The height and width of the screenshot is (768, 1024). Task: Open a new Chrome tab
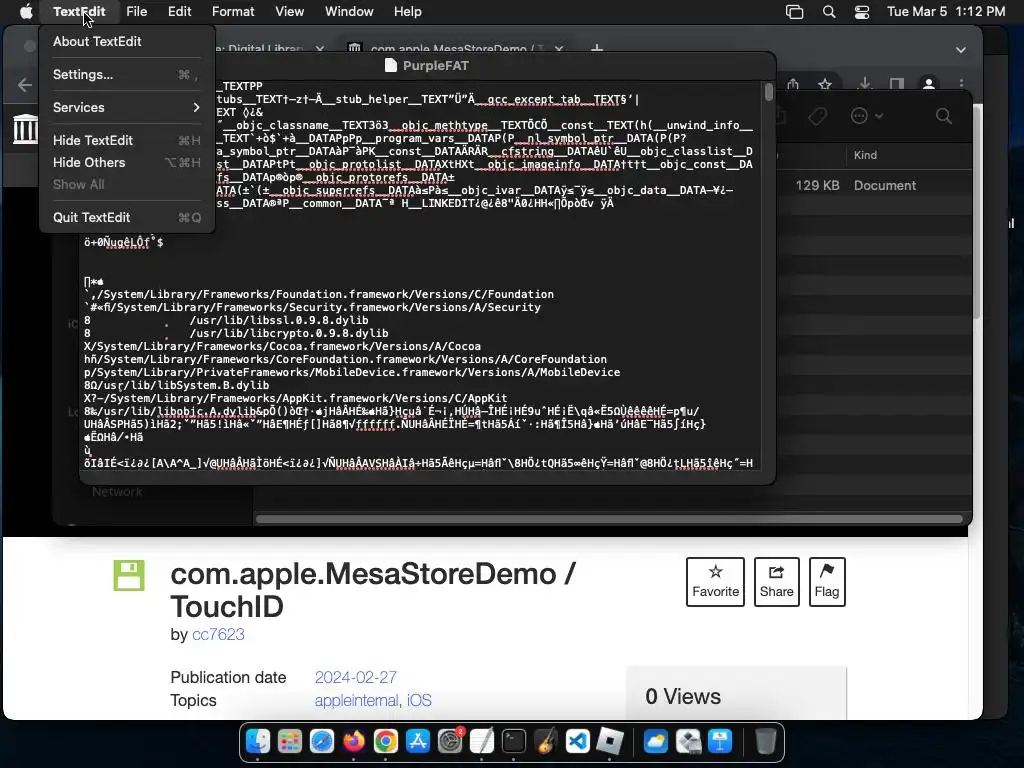596,49
